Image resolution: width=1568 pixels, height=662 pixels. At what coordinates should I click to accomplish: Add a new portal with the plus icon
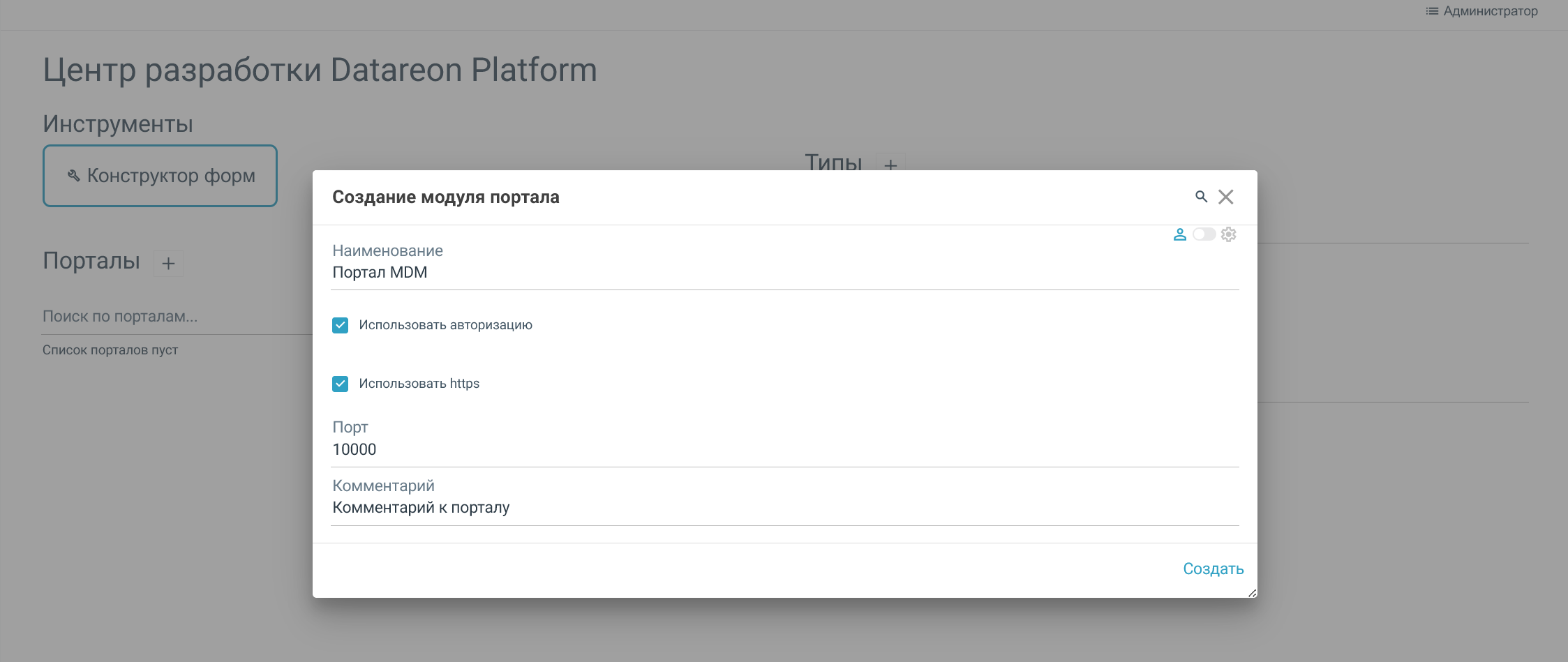(x=168, y=264)
